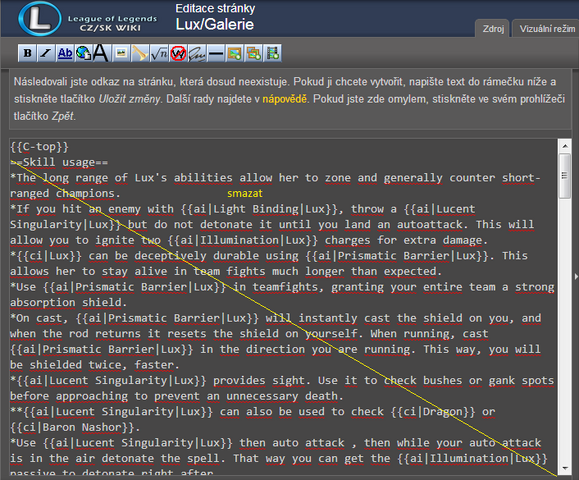Open the nápovědě help link
This screenshot has height=480, width=579.
(x=284, y=99)
